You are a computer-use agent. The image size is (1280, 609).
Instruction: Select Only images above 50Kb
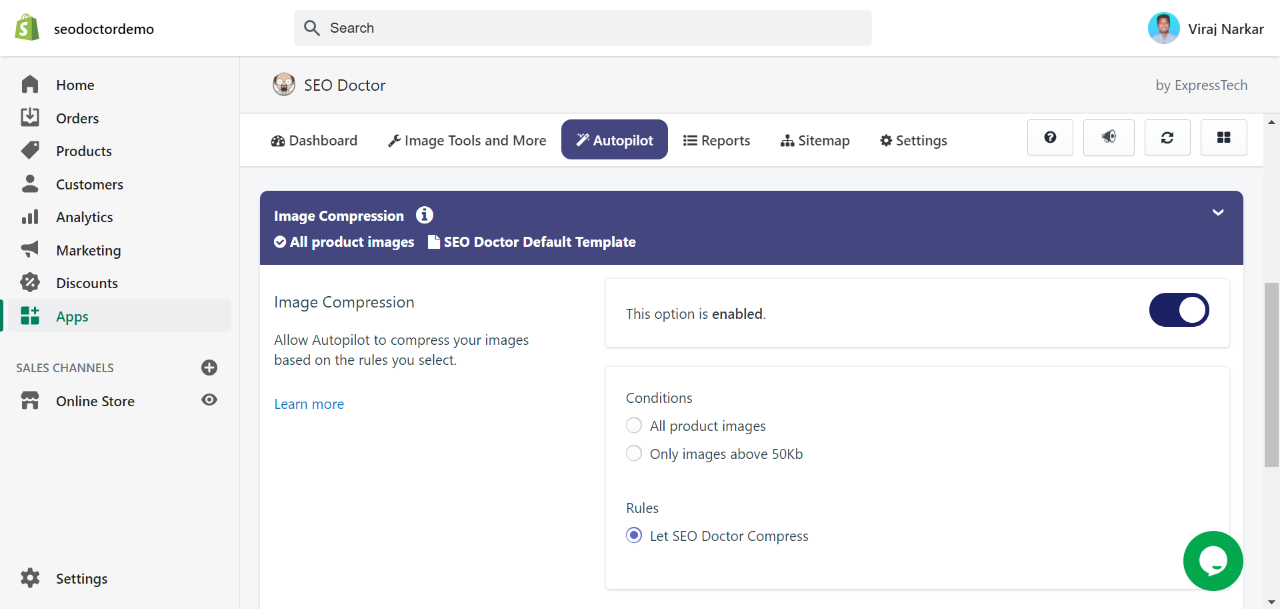[x=634, y=453]
